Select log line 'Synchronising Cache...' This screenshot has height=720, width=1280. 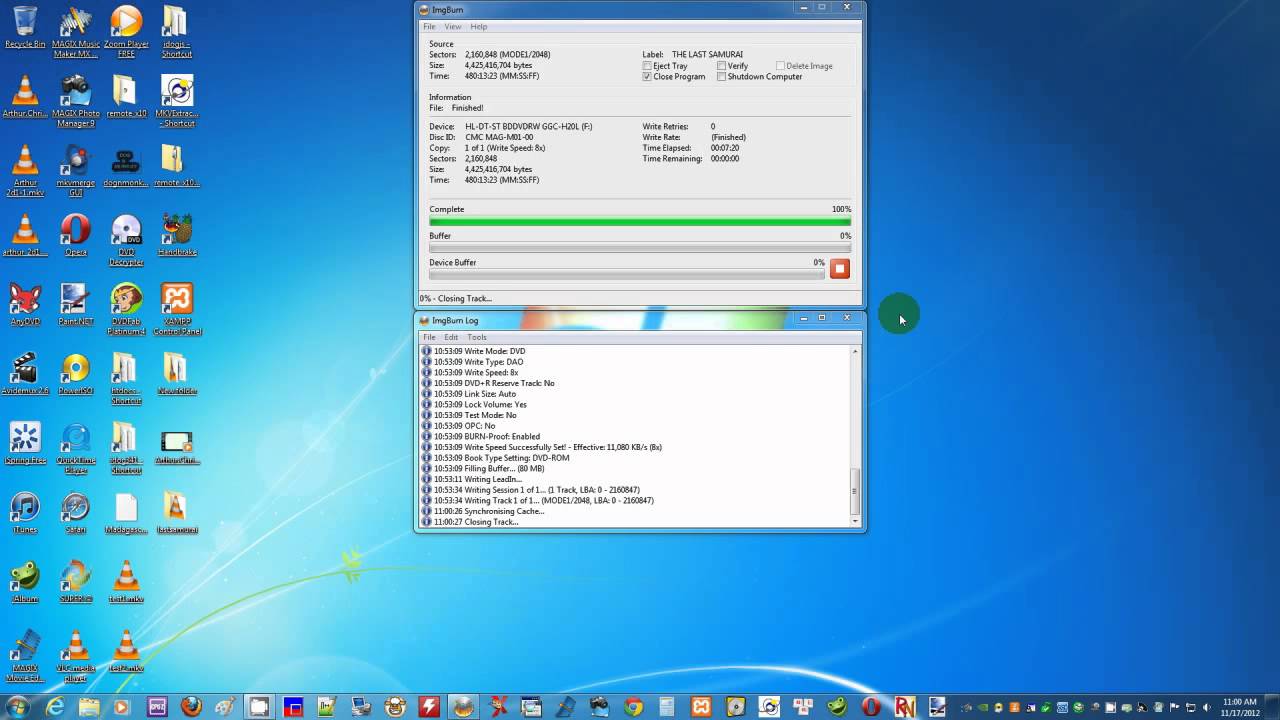489,511
